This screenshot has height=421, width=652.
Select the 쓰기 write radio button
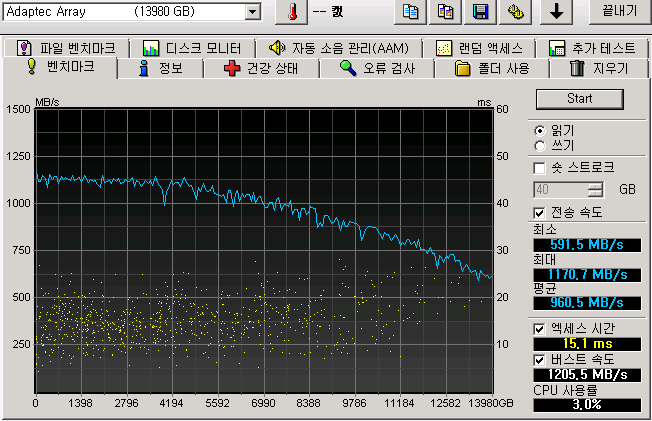point(540,146)
